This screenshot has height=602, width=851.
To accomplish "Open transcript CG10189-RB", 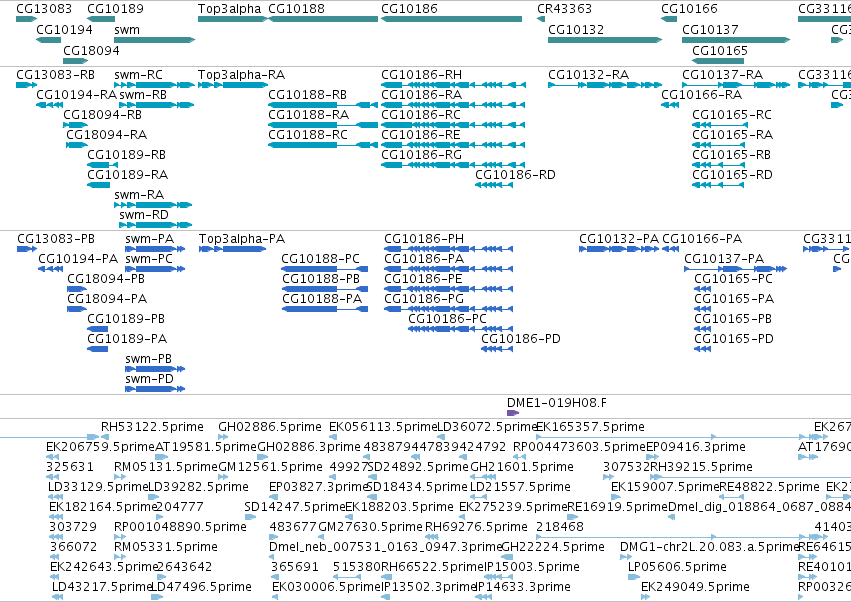I will (126, 155).
